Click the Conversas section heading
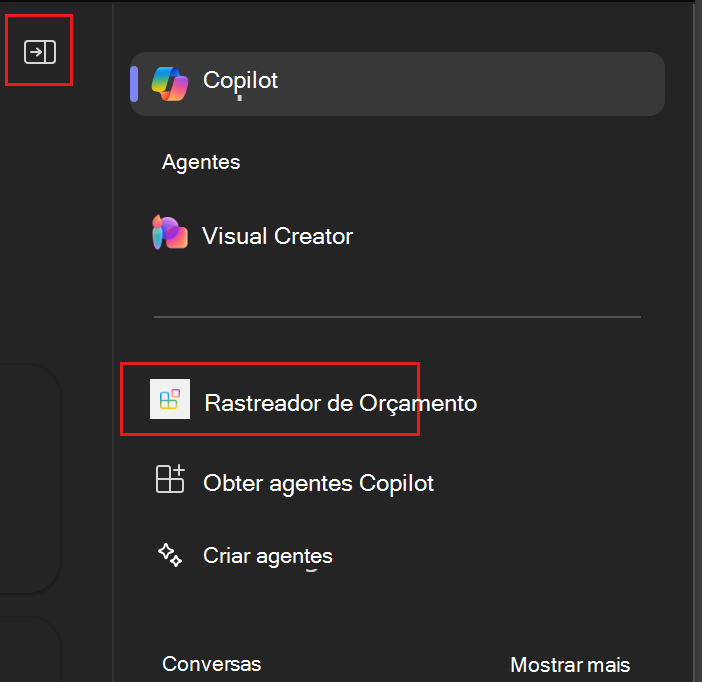This screenshot has width=702, height=682. [211, 664]
